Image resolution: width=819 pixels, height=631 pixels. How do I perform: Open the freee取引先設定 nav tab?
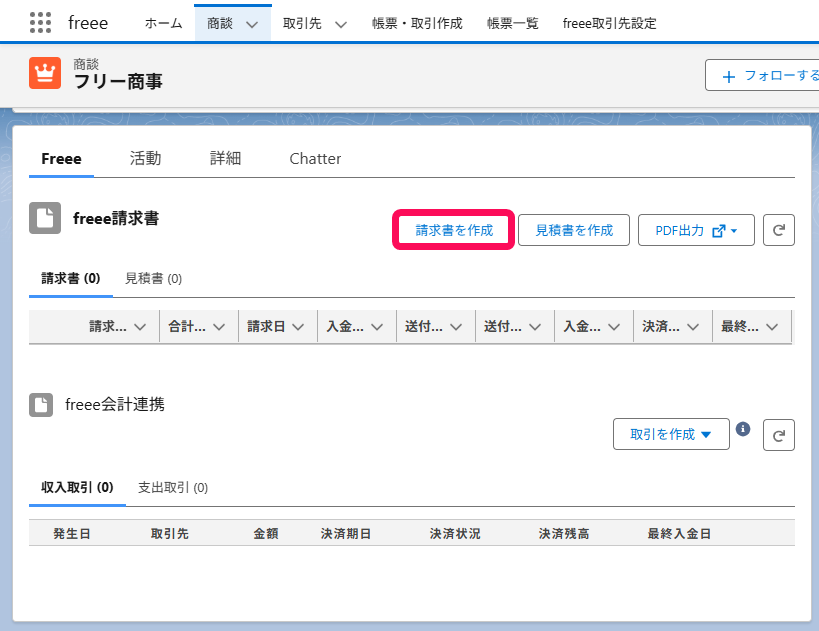click(609, 24)
